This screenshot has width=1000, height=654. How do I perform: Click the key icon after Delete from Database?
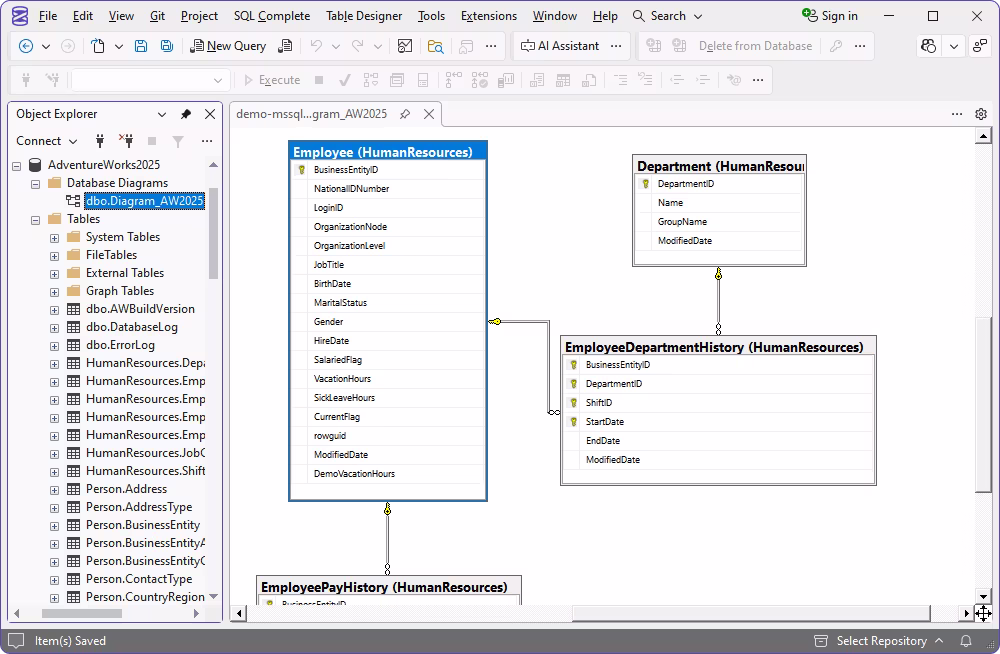(x=836, y=46)
